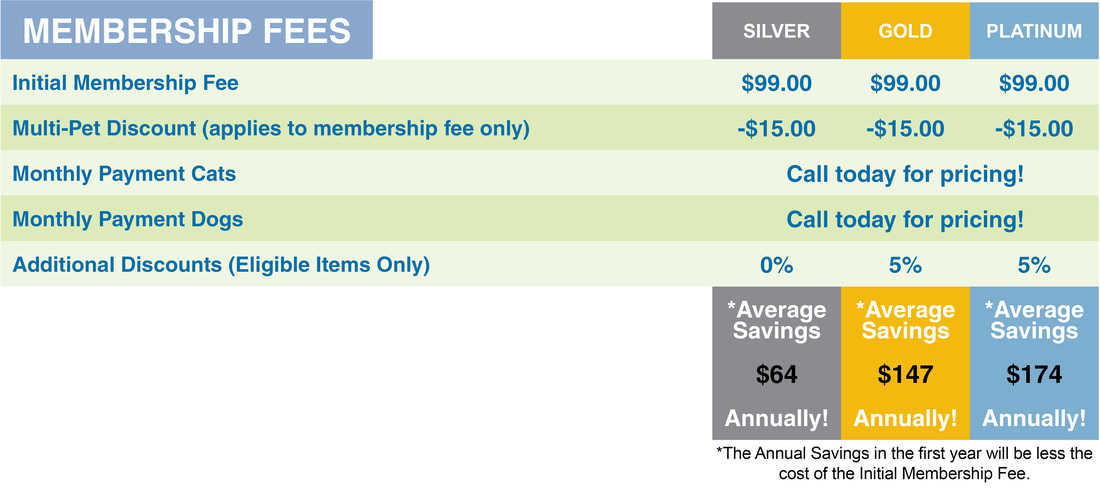This screenshot has height=494, width=1100.
Task: Click Call today for pricing for cats
Action: pos(905,174)
